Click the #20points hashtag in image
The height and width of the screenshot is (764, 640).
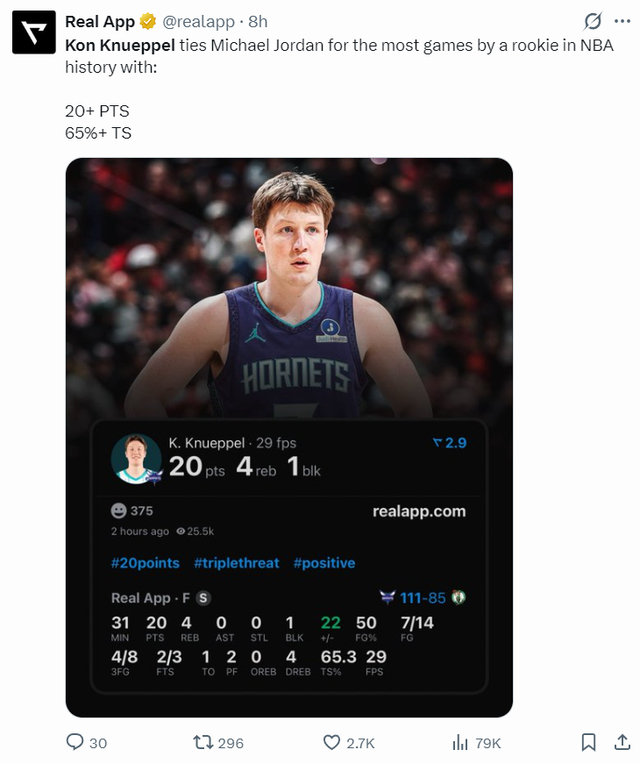pyautogui.click(x=145, y=563)
